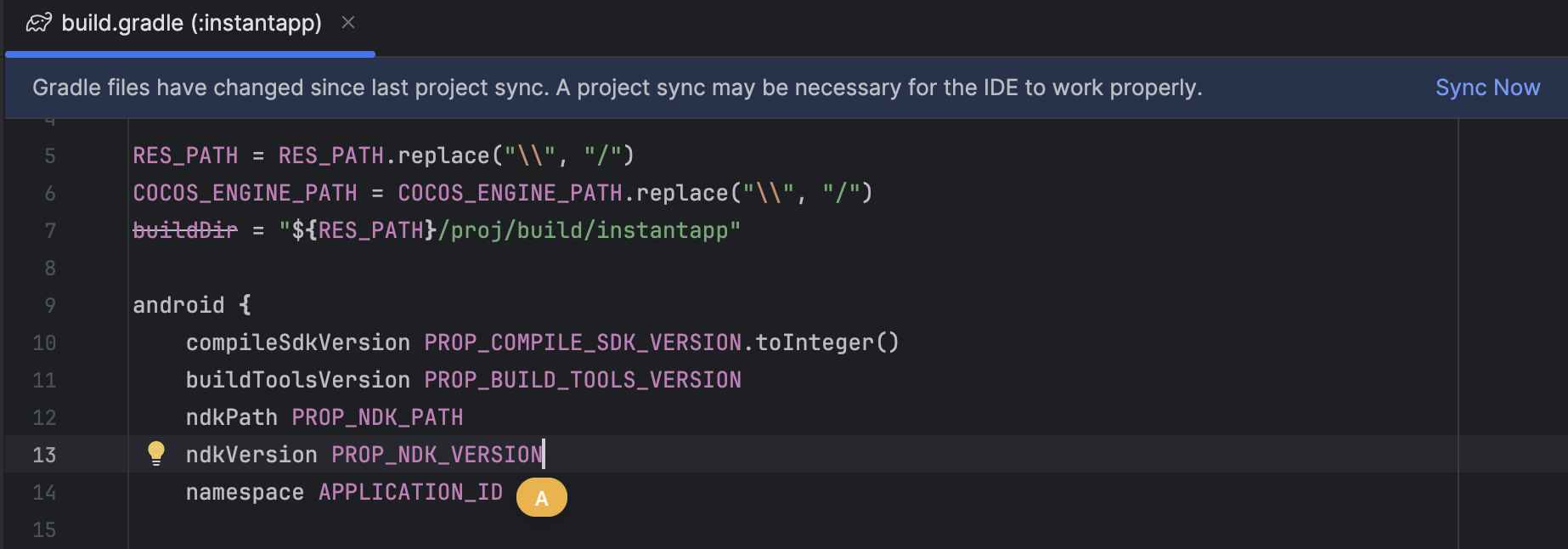The image size is (1568, 549).
Task: Click the Gradle files changed notification text
Action: pyautogui.click(x=618, y=88)
